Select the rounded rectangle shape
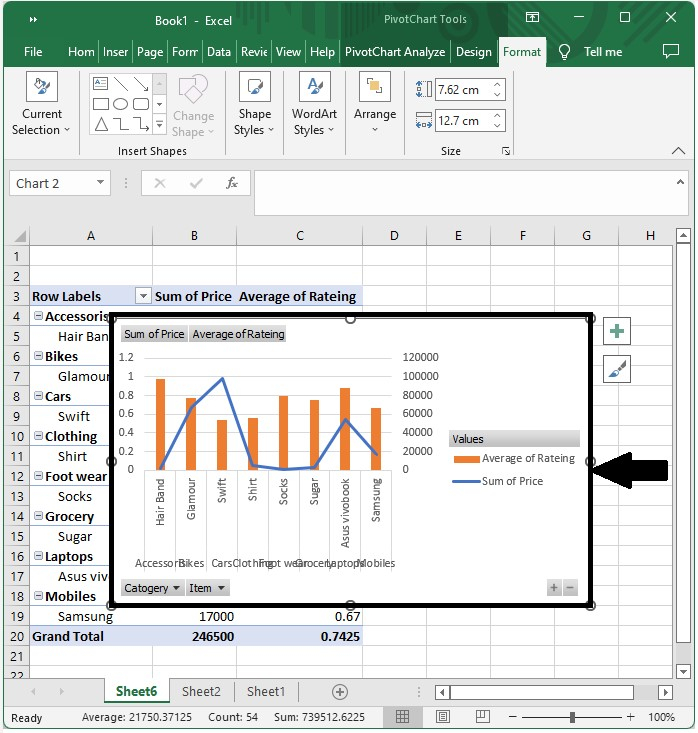The height and width of the screenshot is (733, 698). (141, 104)
